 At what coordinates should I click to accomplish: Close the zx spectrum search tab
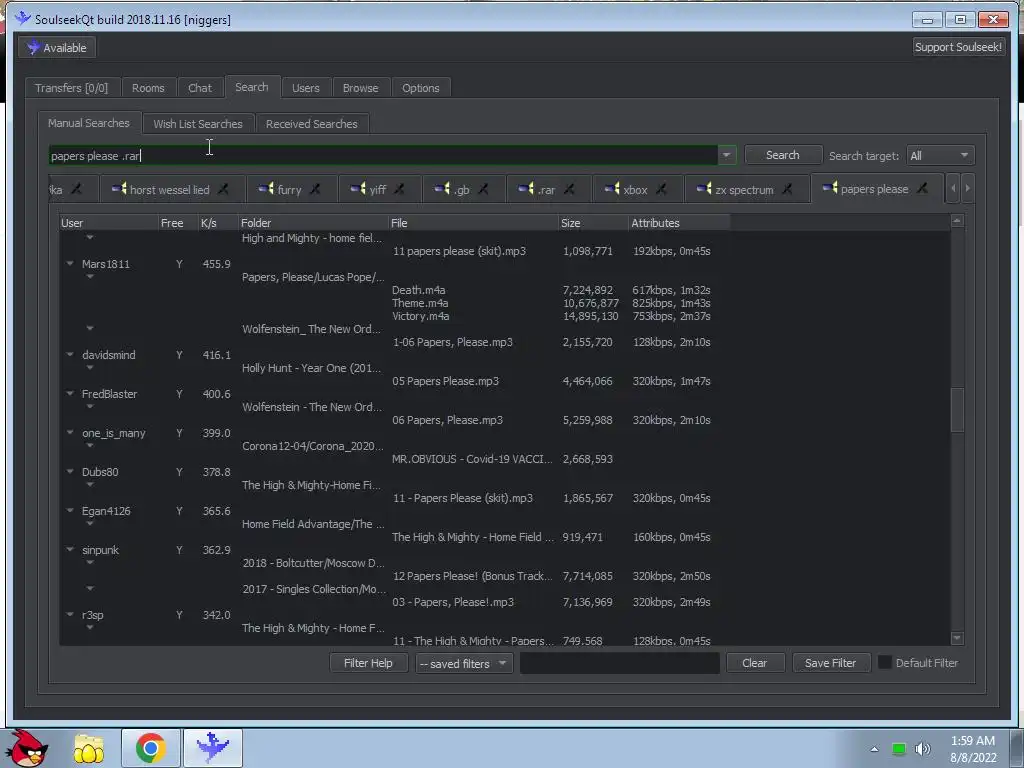(x=788, y=189)
